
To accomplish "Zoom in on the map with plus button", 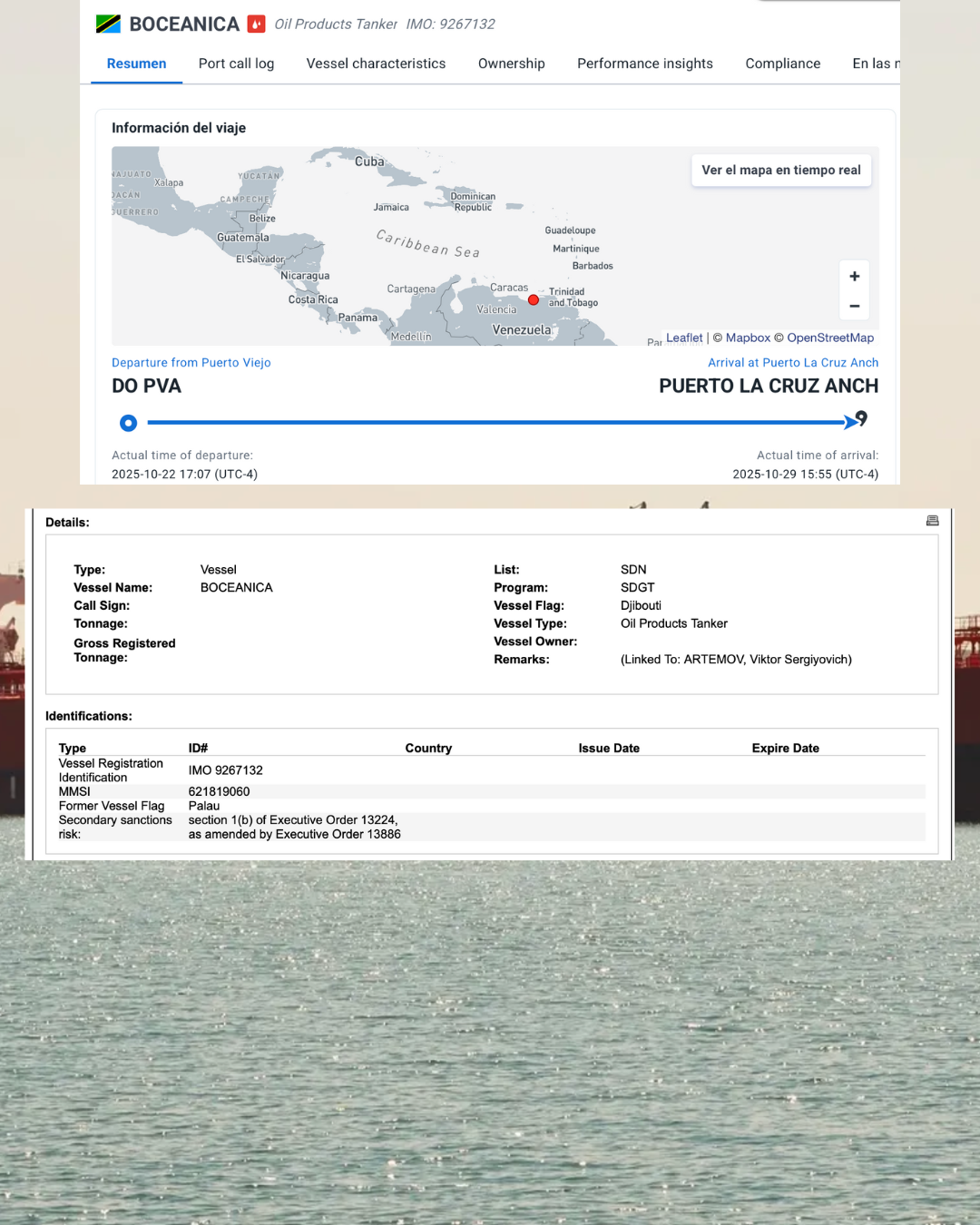I will 854,277.
